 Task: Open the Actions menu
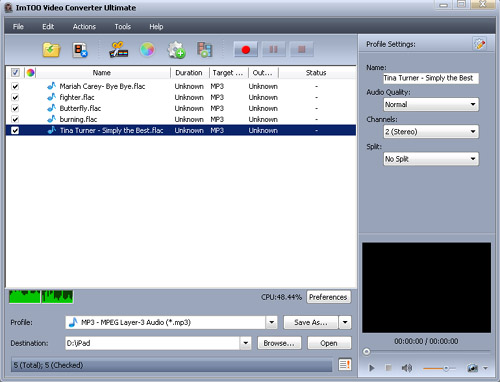pyautogui.click(x=84, y=27)
